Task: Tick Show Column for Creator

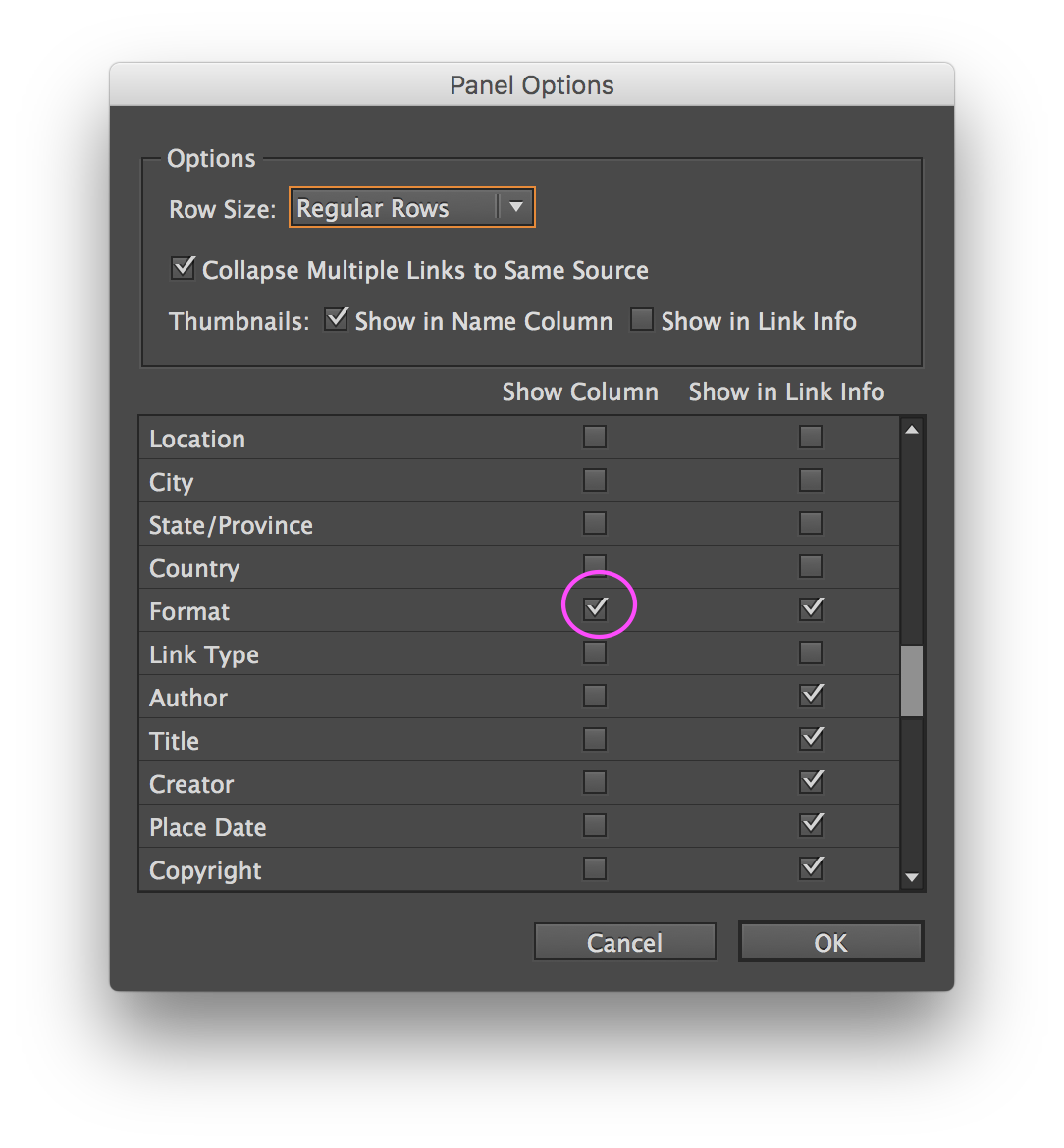Action: pyautogui.click(x=595, y=782)
